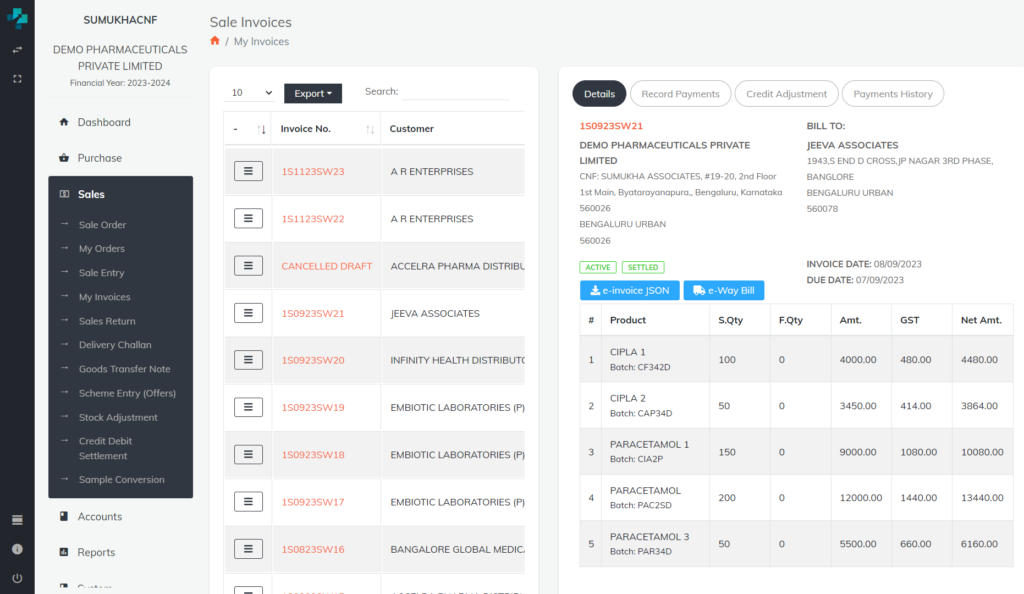
Task: Click the e-Way Bill button
Action: (723, 291)
